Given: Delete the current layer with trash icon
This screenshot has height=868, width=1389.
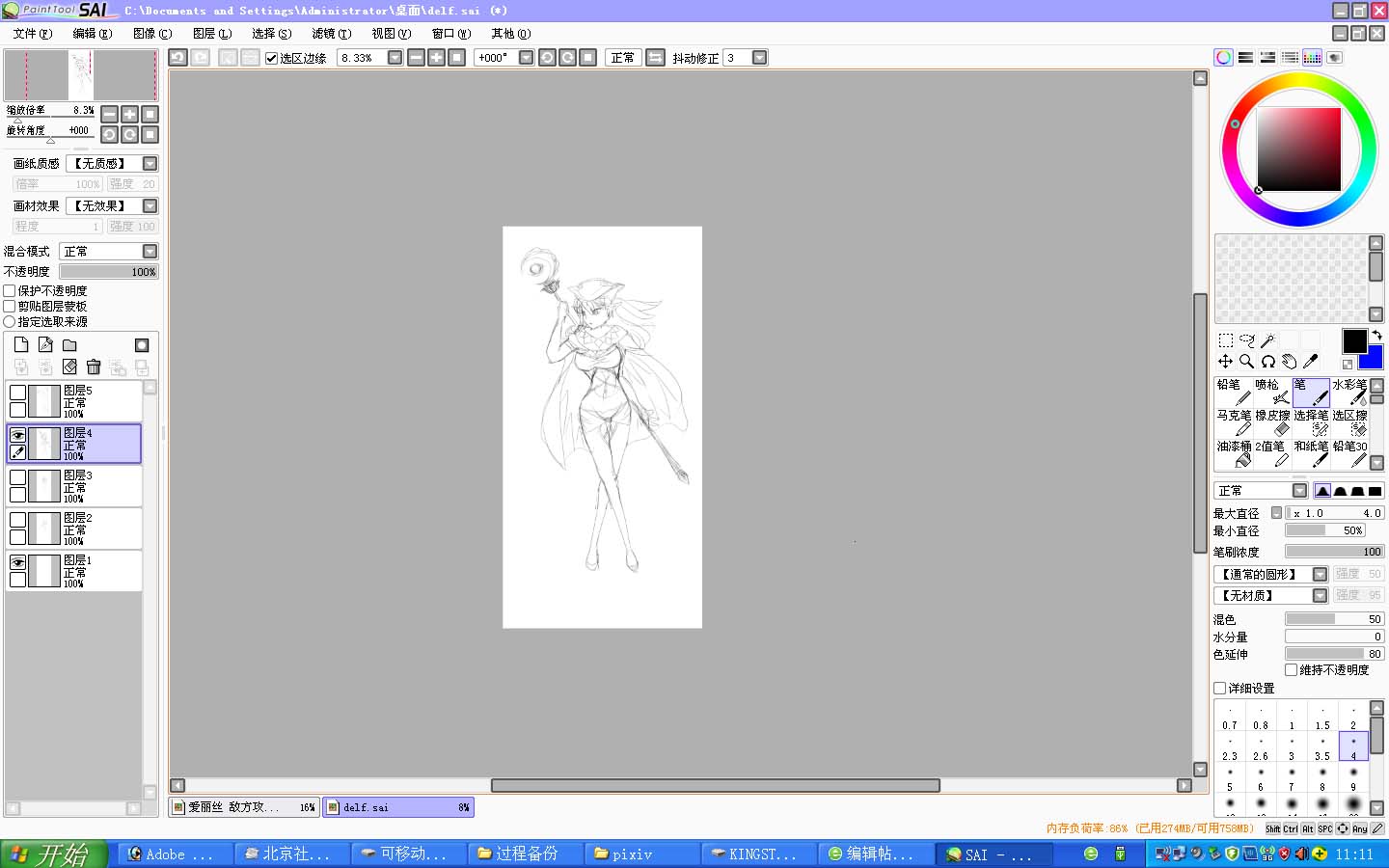Looking at the screenshot, I should tap(94, 366).
